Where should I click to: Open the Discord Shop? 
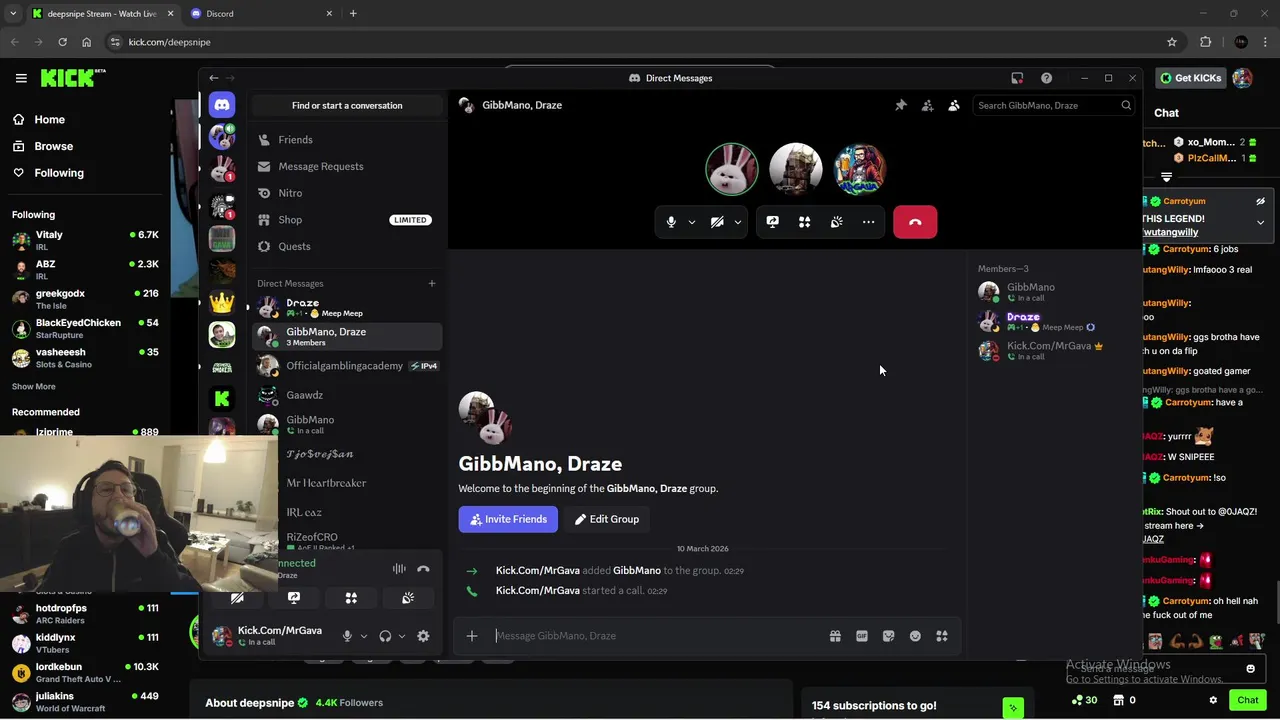(347, 220)
